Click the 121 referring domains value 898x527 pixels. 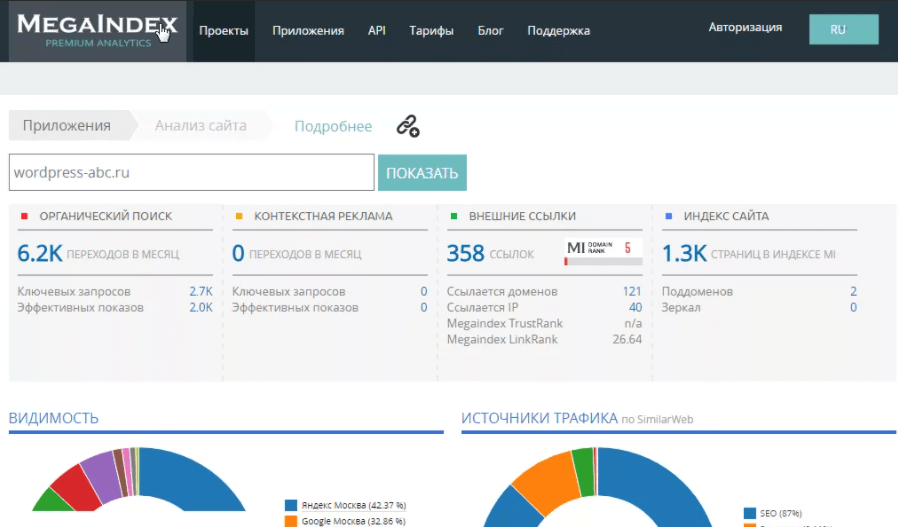(632, 291)
